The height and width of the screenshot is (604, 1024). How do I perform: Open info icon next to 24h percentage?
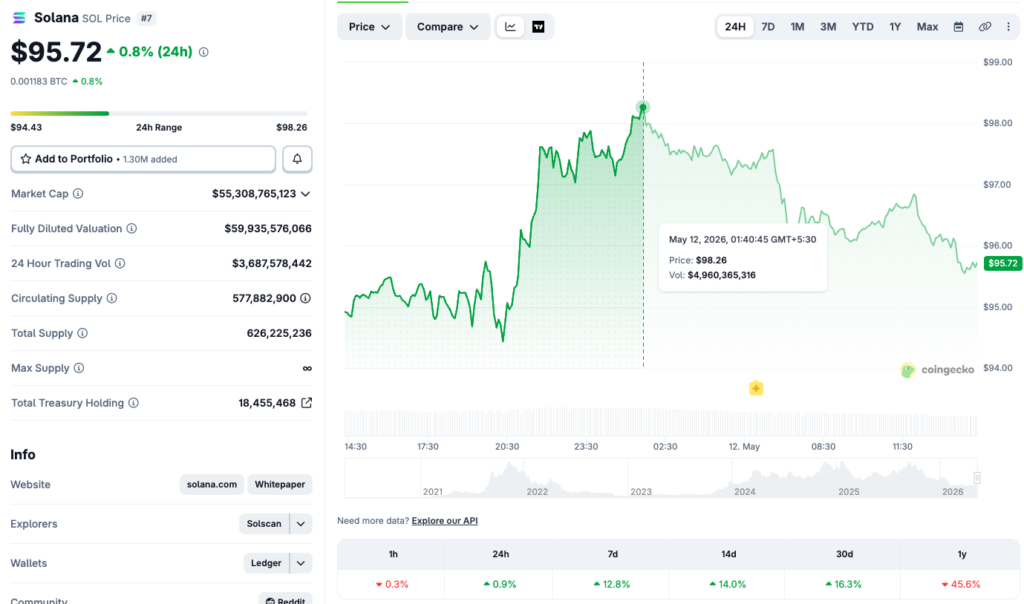tap(204, 52)
